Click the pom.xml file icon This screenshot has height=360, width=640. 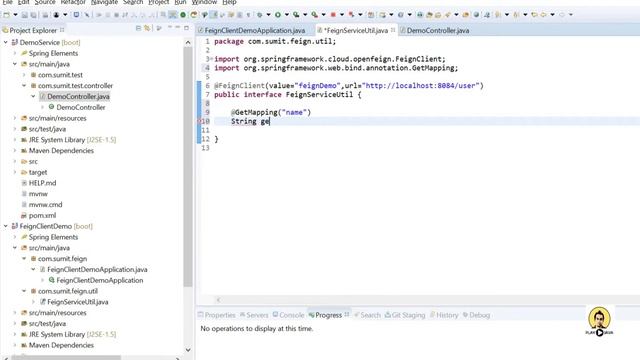[24, 215]
